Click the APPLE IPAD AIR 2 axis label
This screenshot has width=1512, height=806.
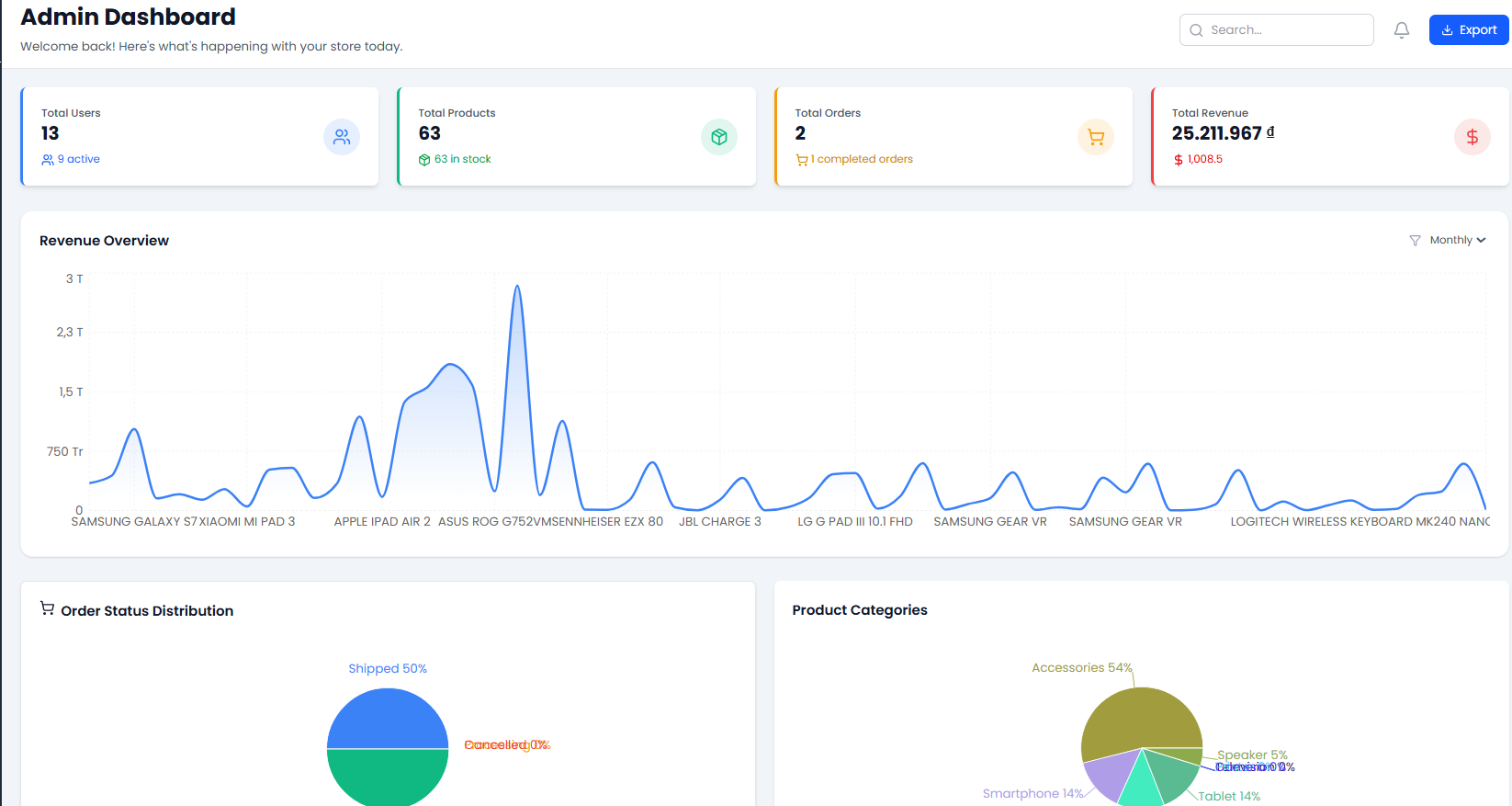[382, 521]
